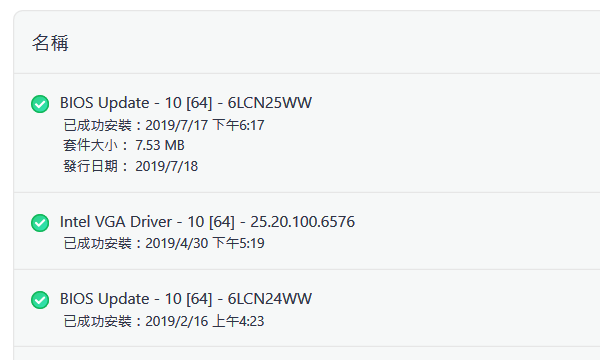Expand the BIOS Update 6LCN24WW entry title
The width and height of the screenshot is (600, 360).
186,299
